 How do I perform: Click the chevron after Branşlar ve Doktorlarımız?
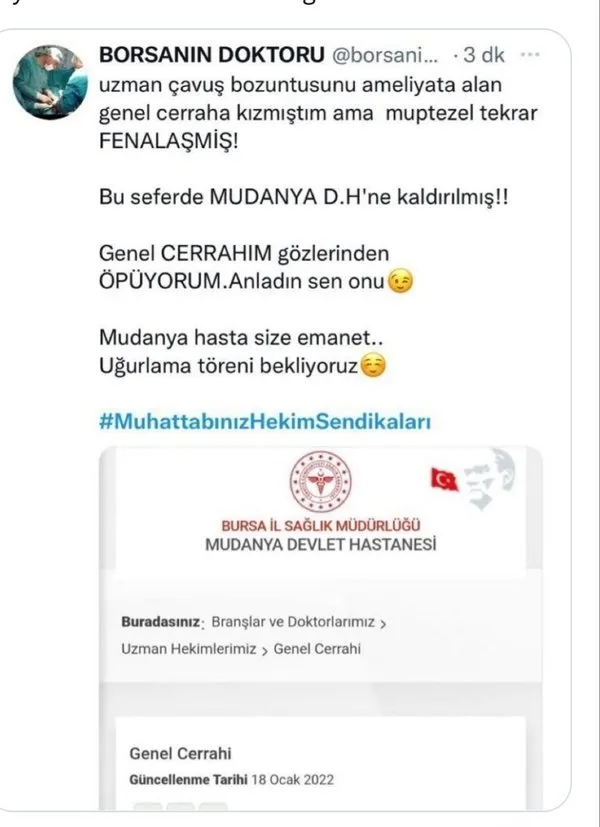point(383,623)
